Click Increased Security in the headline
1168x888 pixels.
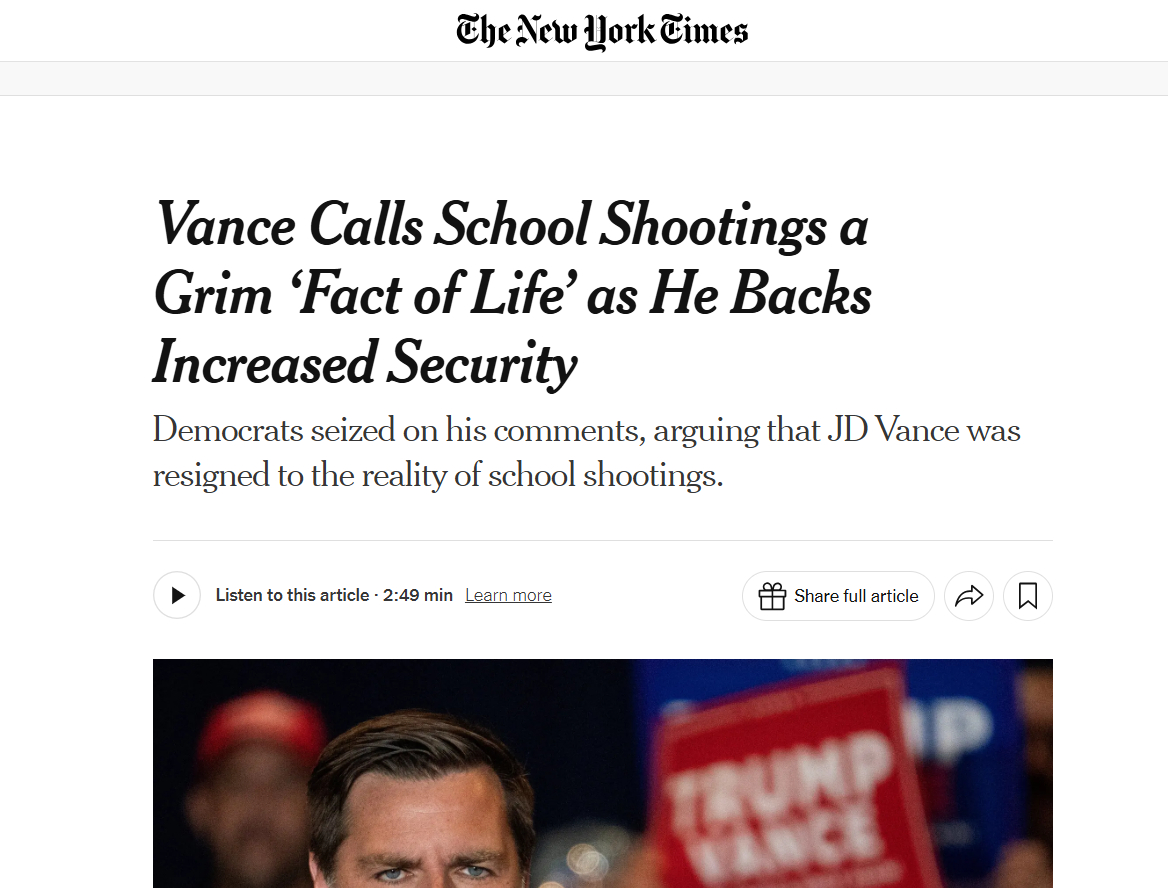365,362
